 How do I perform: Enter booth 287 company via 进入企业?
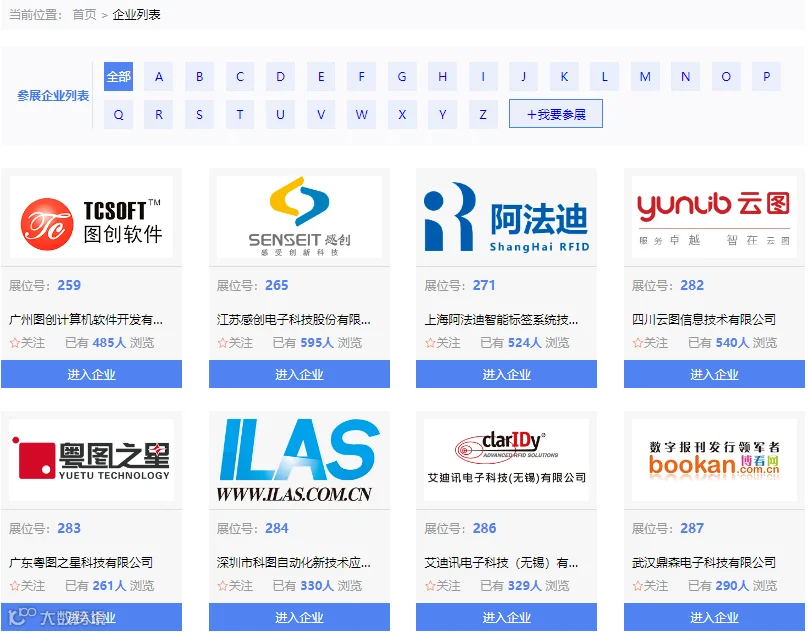point(714,617)
